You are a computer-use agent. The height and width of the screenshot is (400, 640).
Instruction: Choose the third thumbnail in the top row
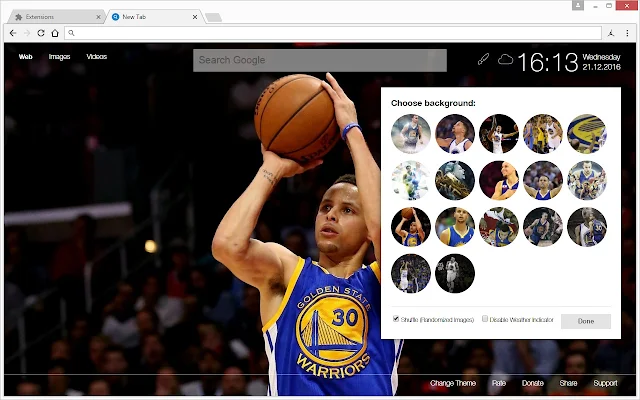click(x=499, y=134)
